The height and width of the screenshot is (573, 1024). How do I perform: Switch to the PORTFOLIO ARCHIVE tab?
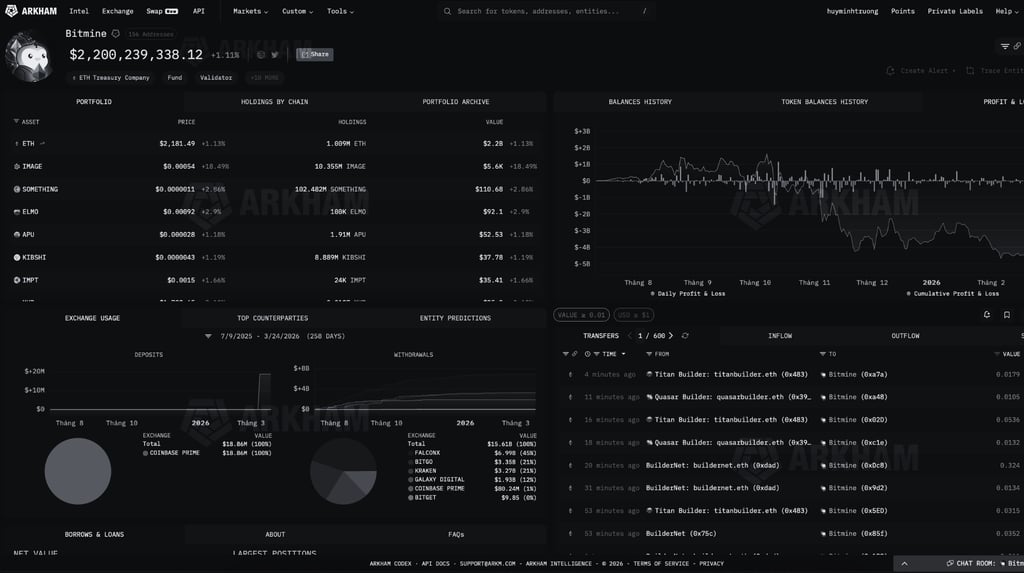click(456, 102)
